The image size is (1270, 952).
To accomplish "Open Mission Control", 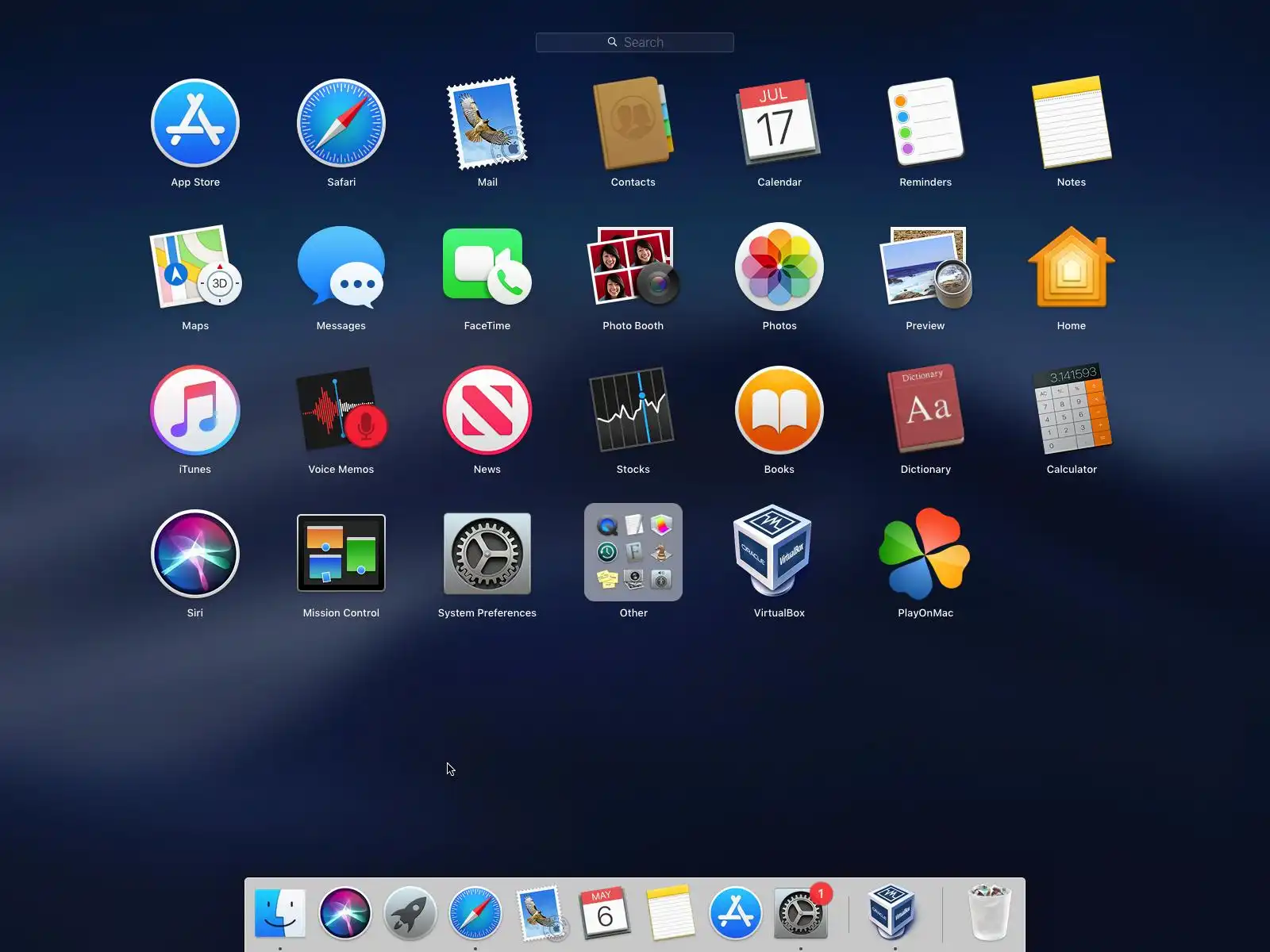I will (341, 554).
